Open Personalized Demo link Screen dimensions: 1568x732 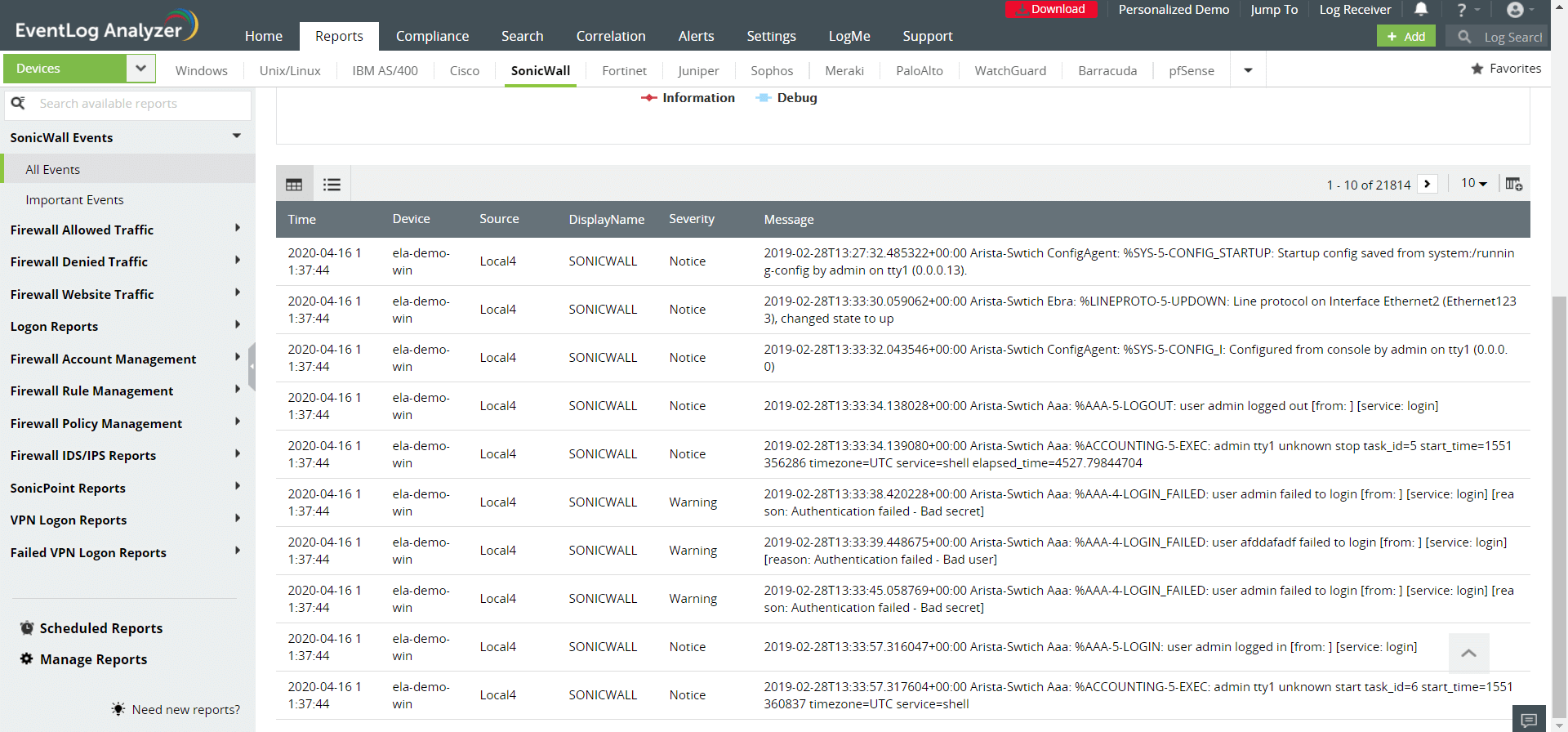pyautogui.click(x=1174, y=10)
